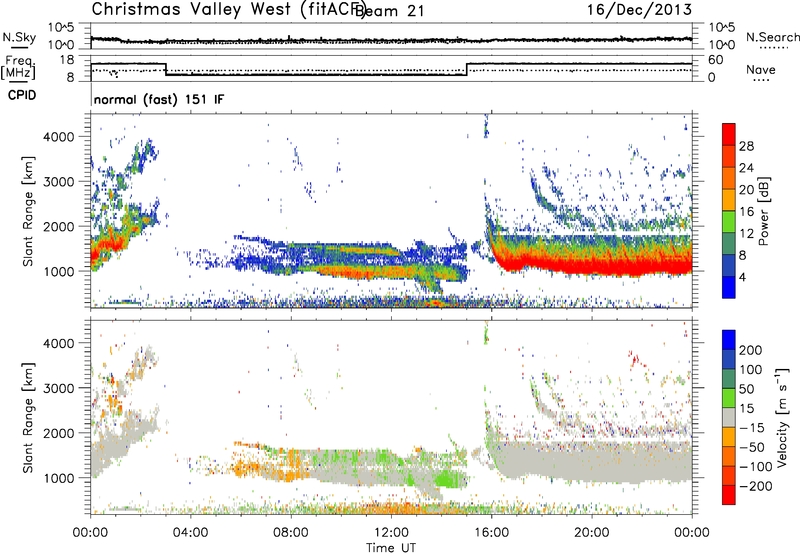Click the "2000" tick in the Velocity panel

click(x=58, y=433)
